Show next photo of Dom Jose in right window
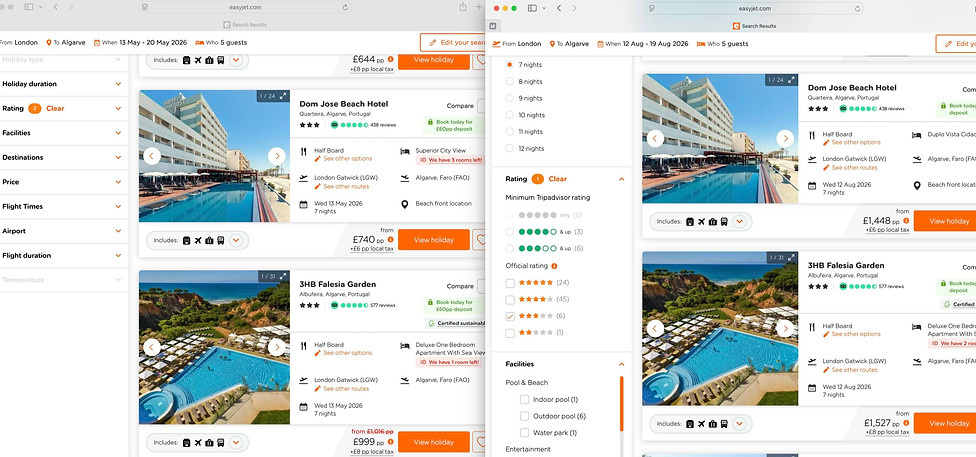The width and height of the screenshot is (976, 457). tap(786, 138)
